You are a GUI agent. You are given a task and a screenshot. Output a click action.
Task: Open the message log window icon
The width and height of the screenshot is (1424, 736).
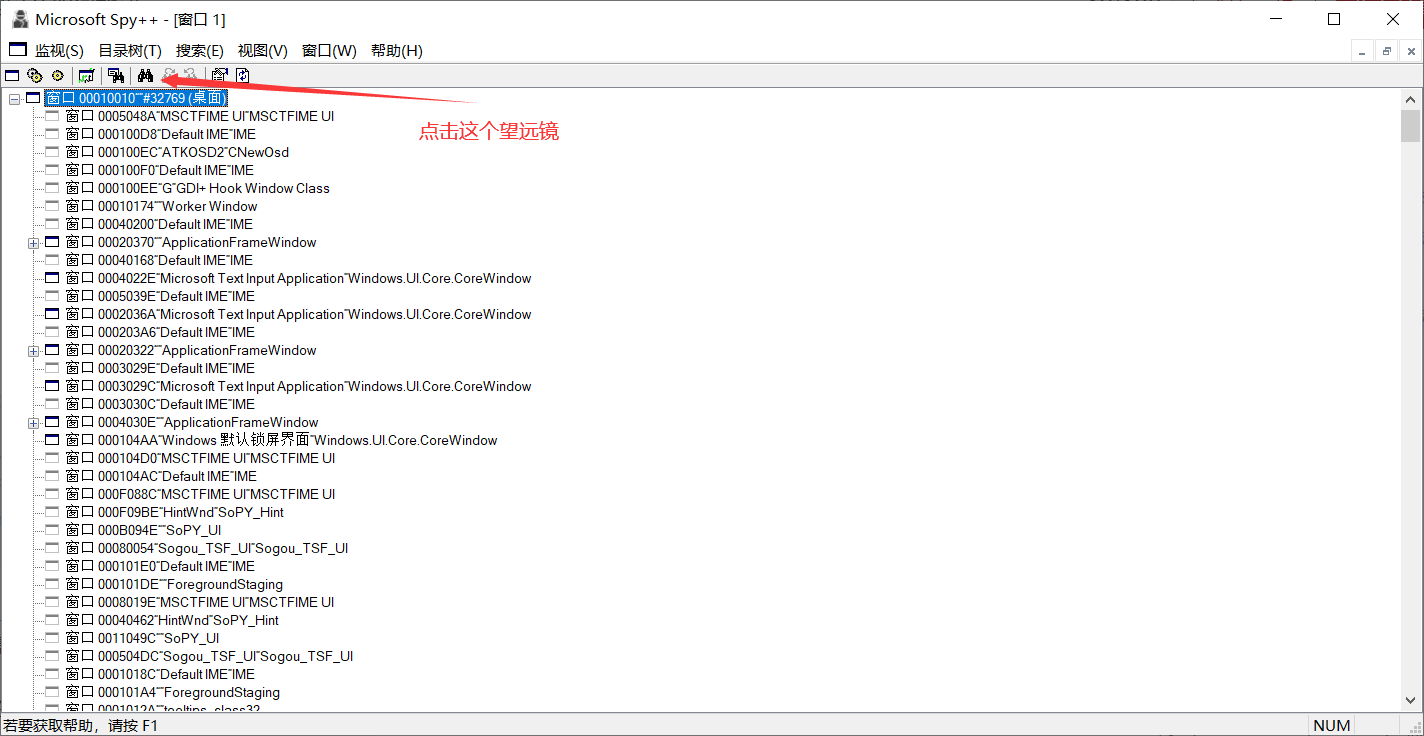point(86,75)
